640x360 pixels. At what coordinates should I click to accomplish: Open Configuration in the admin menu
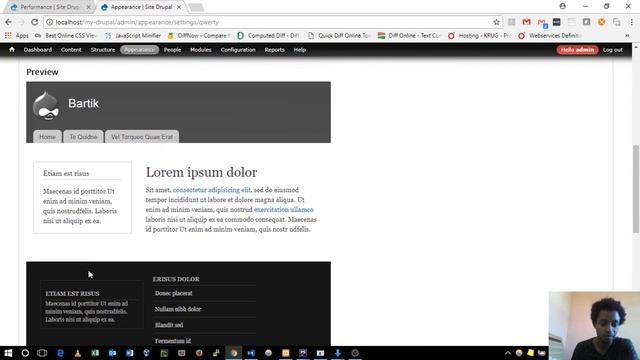click(238, 50)
